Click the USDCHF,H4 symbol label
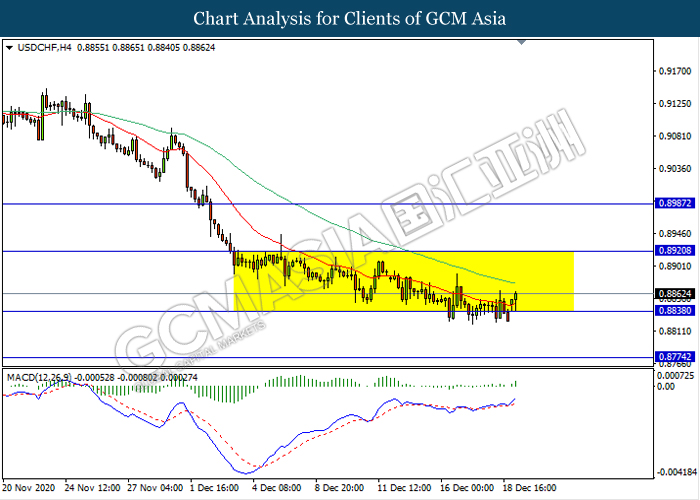The width and height of the screenshot is (700, 500). 44,48
